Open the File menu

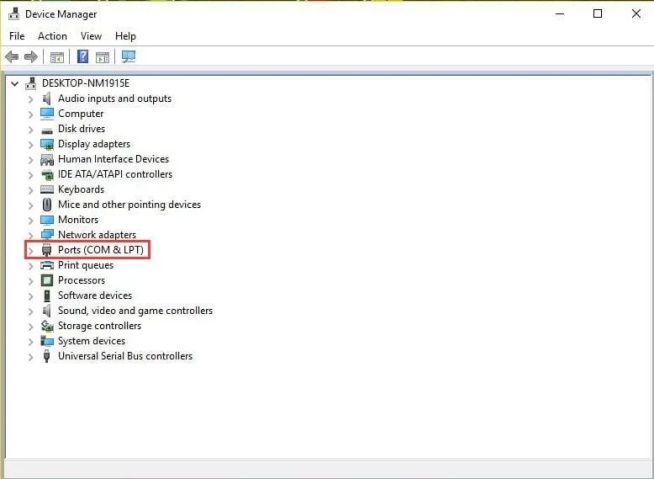pyautogui.click(x=17, y=36)
